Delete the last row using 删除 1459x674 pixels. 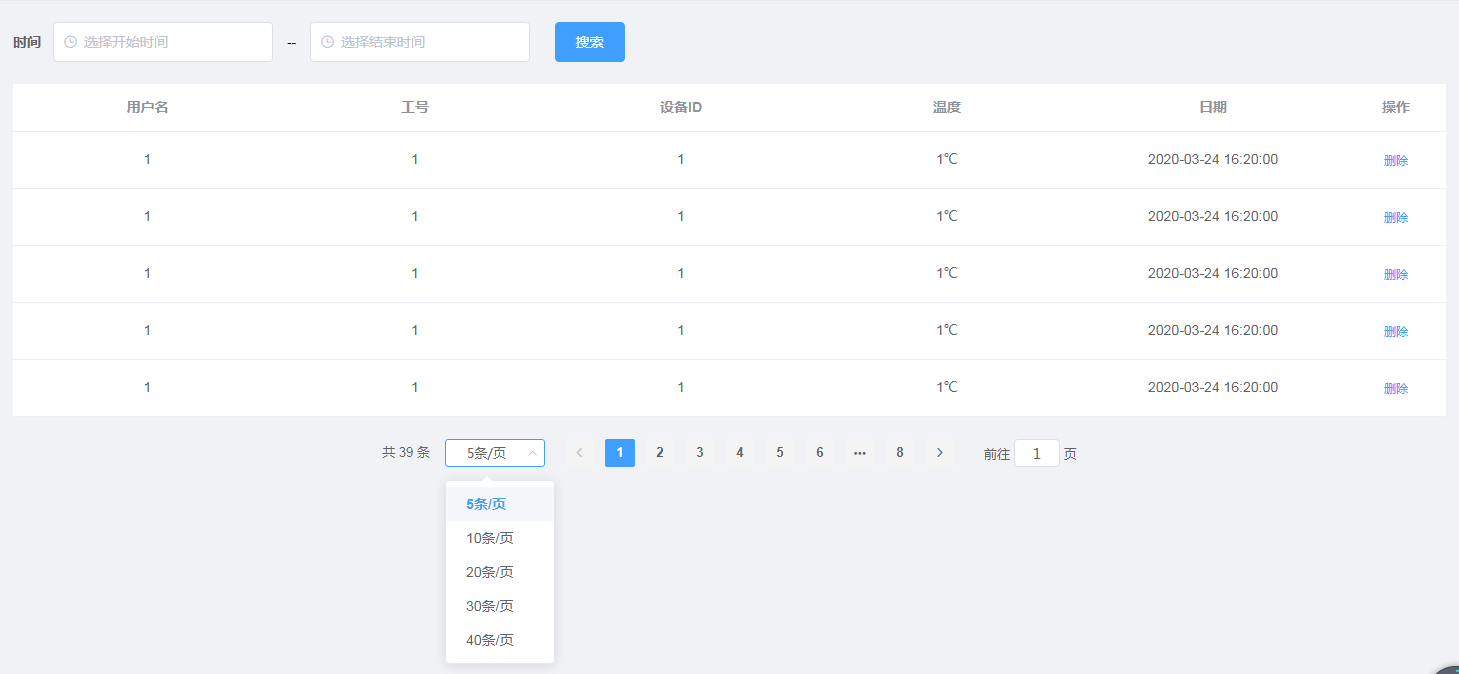tap(1395, 387)
